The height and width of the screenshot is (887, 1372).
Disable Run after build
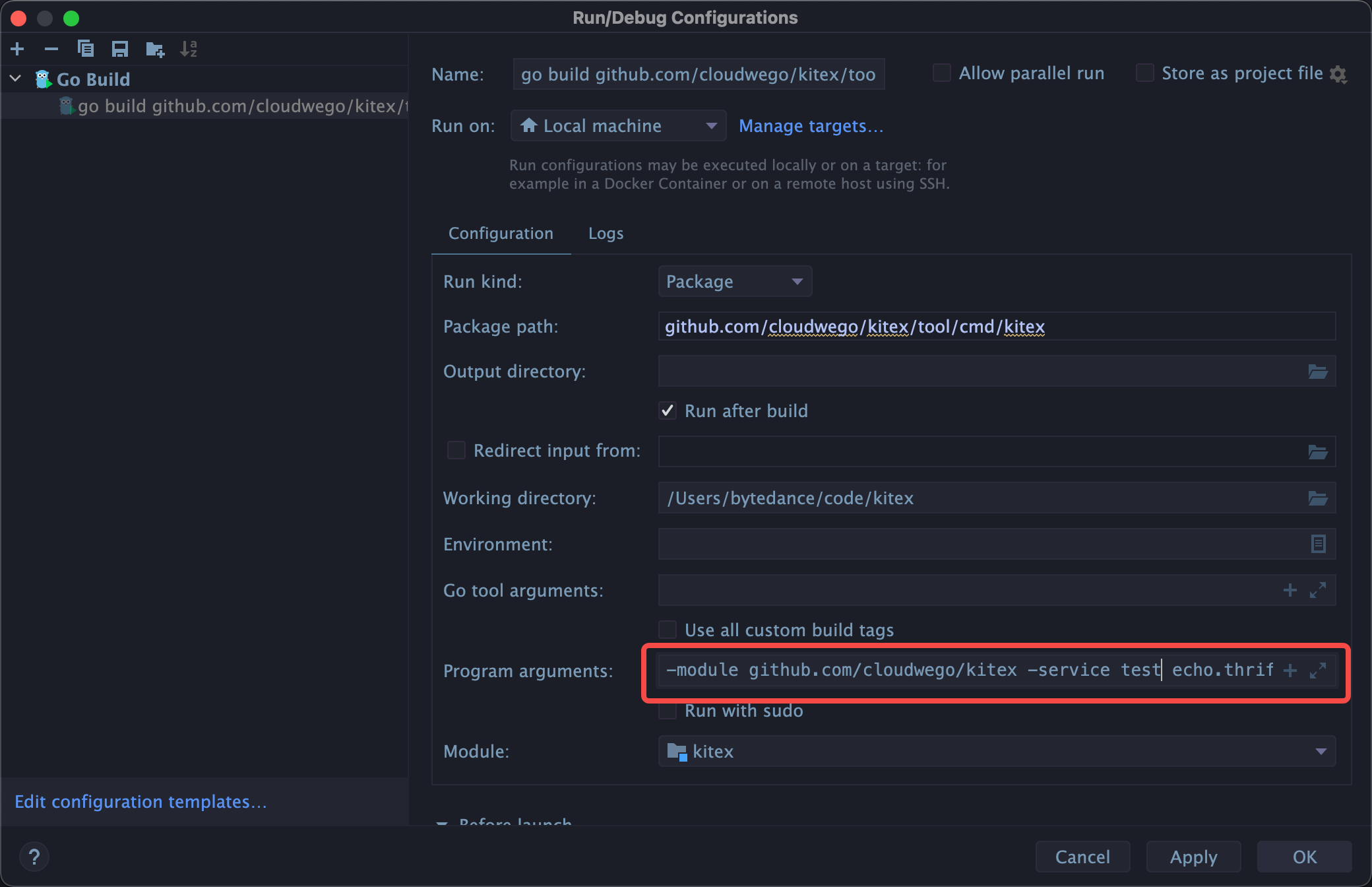point(667,410)
